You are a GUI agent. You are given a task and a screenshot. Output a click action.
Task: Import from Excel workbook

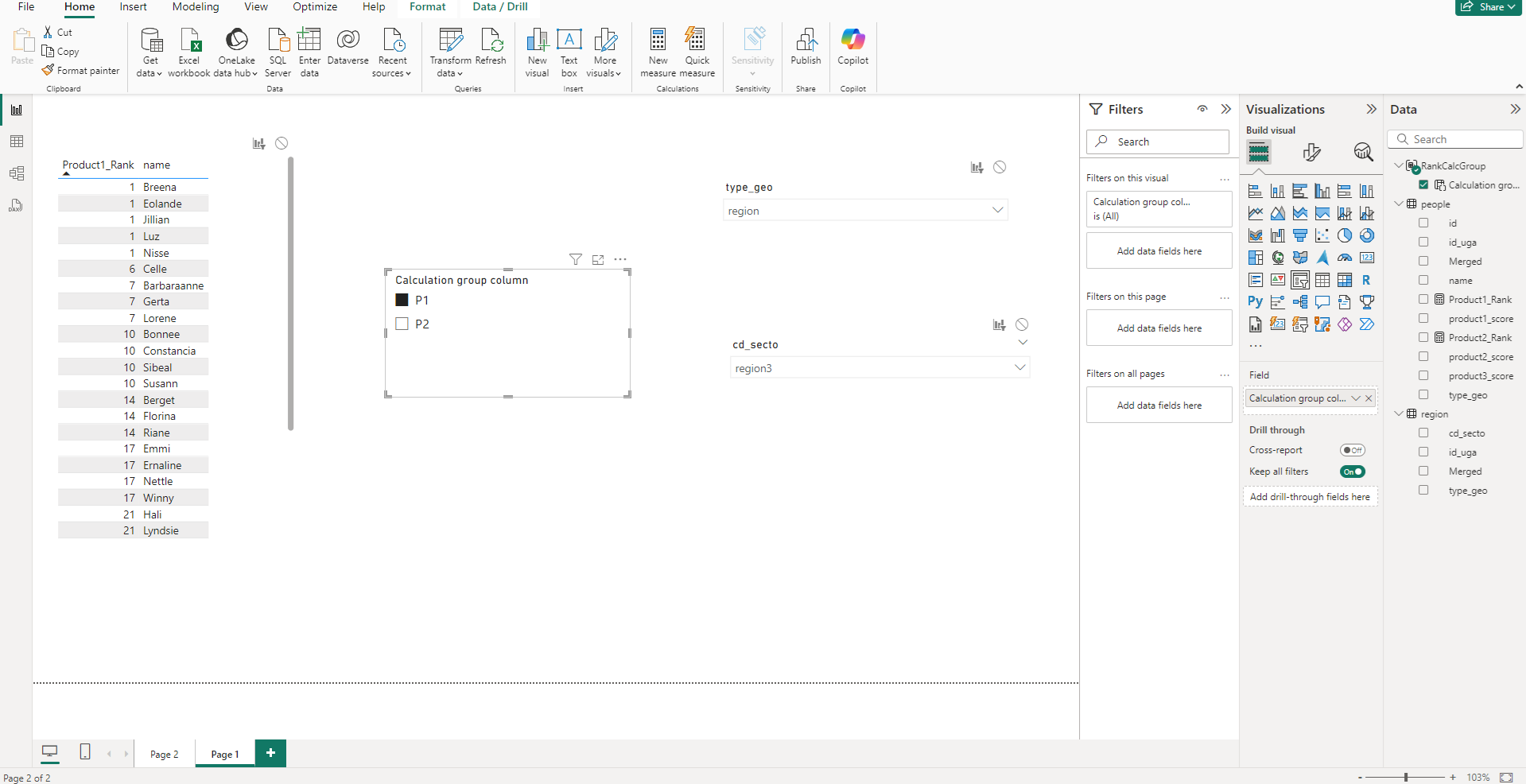(x=189, y=52)
